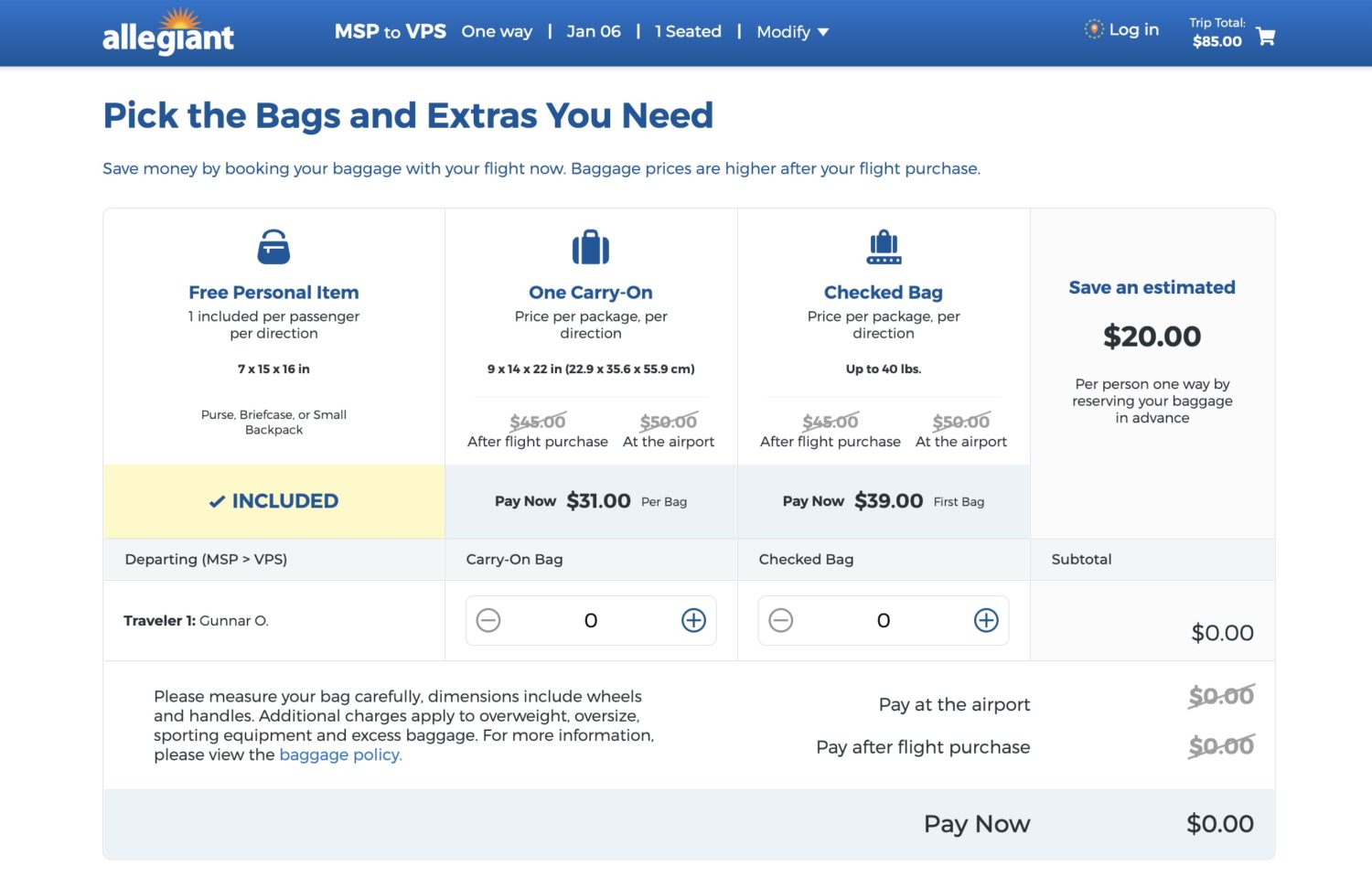The image size is (1372, 888).
Task: Decrease checked bag count with minus icon
Action: 781,620
